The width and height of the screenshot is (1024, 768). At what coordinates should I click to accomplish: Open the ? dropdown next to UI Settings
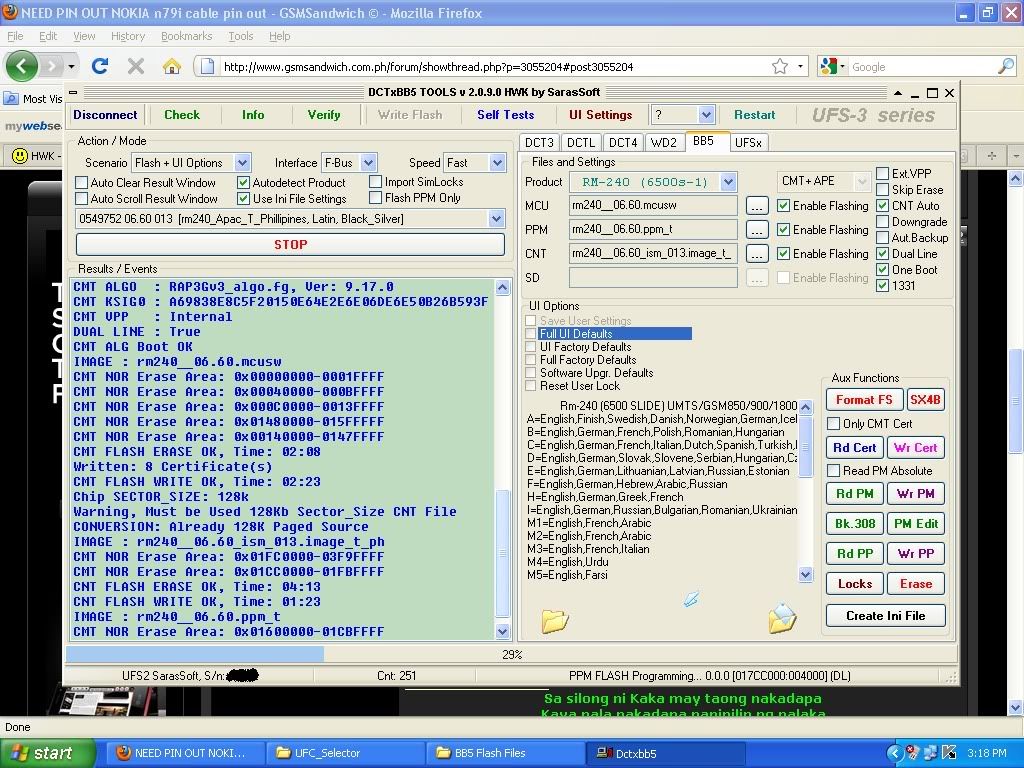click(x=706, y=115)
